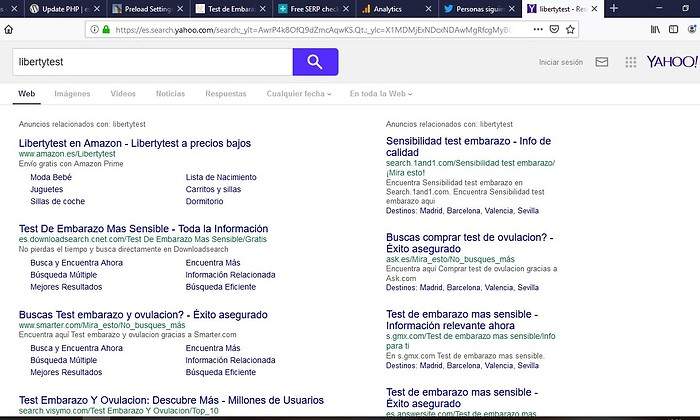Click the browser home icon

(x=8, y=29)
